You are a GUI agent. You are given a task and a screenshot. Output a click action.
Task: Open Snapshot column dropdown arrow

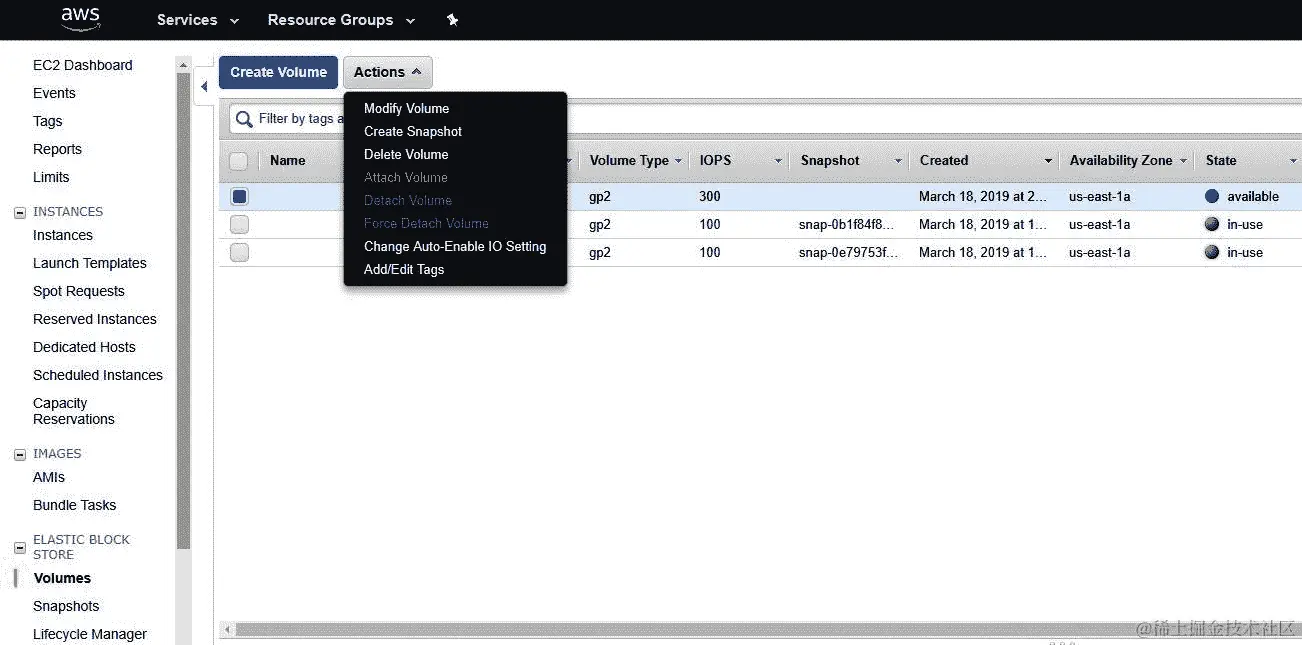[898, 161]
